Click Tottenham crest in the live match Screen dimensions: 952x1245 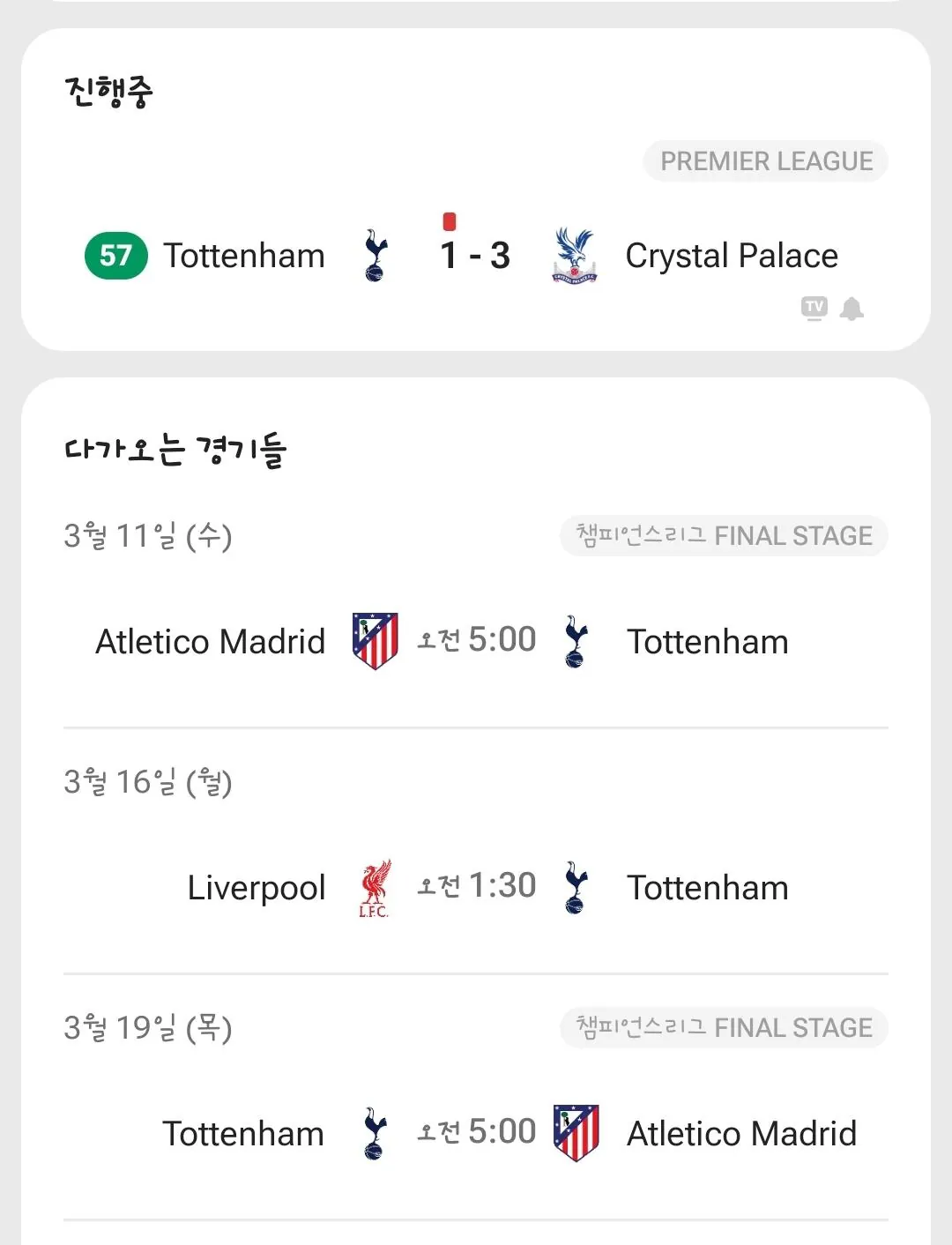pyautogui.click(x=376, y=256)
